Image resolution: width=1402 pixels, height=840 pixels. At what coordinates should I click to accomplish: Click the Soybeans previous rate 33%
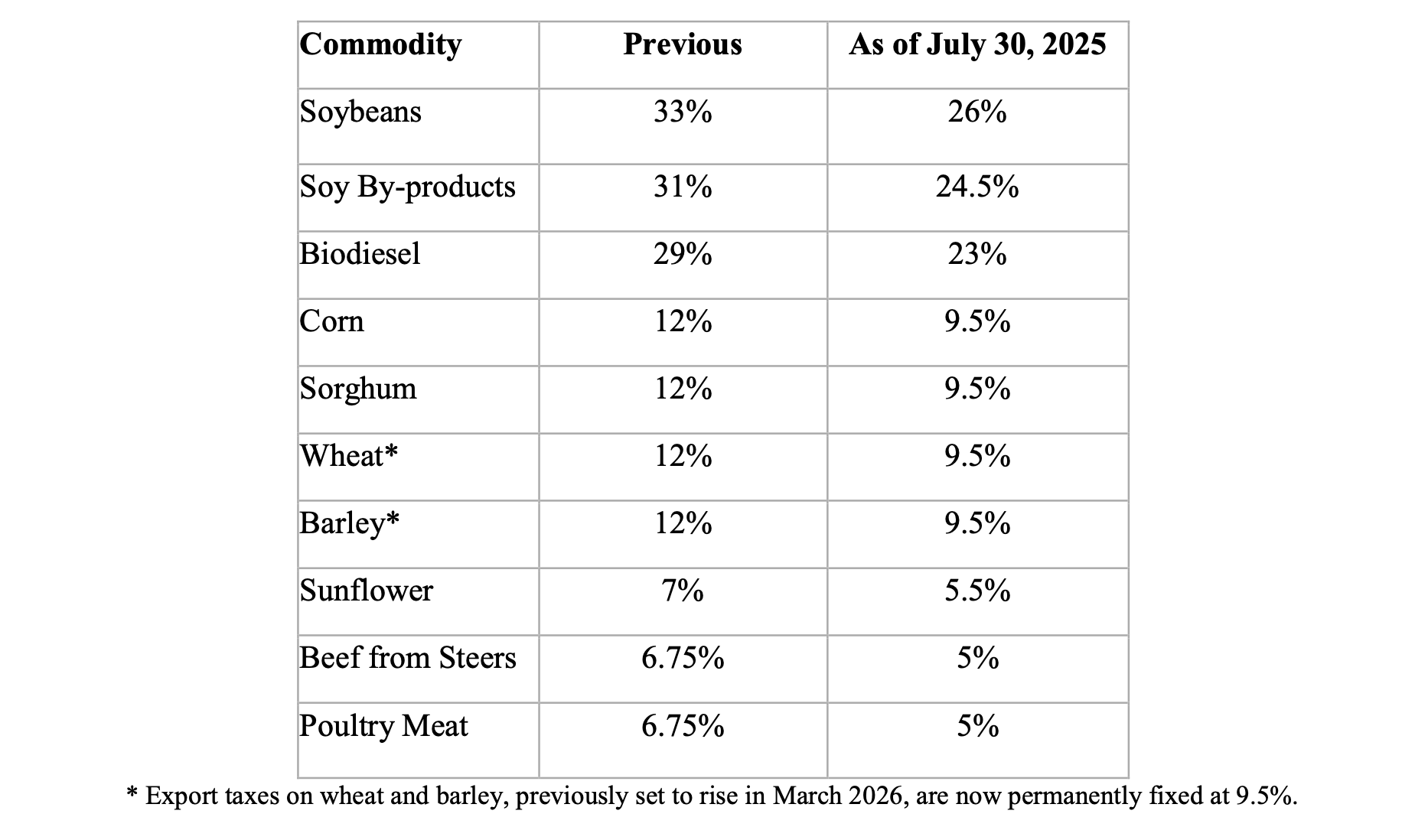pyautogui.click(x=682, y=112)
